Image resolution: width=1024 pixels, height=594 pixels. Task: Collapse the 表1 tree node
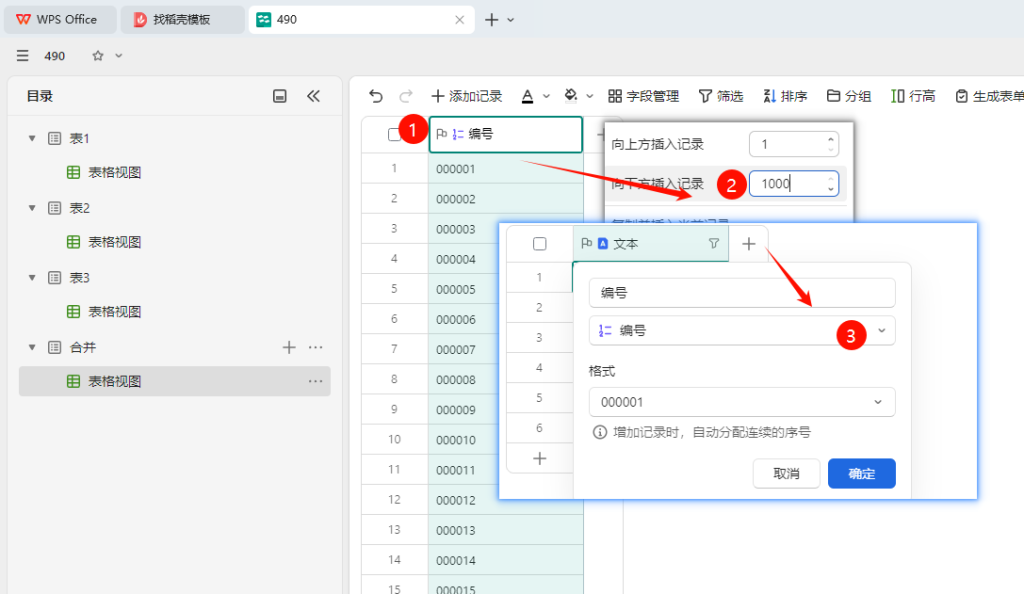(32, 138)
